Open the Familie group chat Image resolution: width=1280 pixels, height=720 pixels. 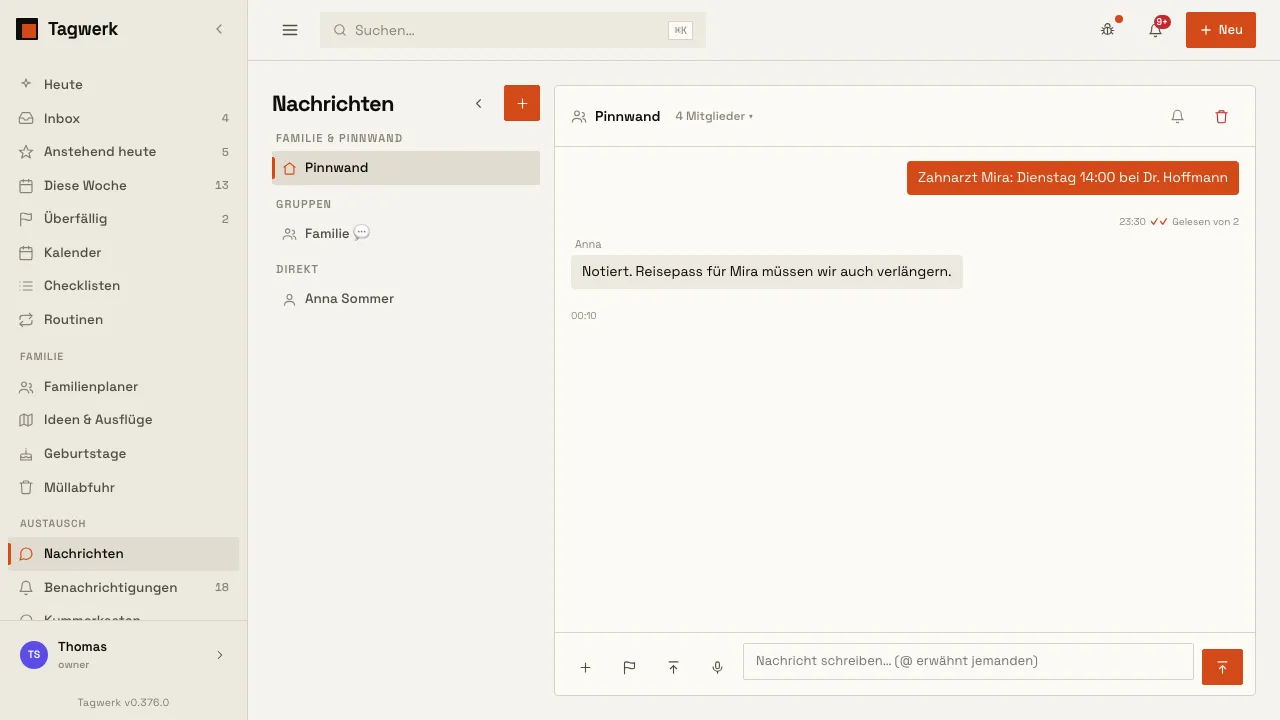[x=406, y=233]
